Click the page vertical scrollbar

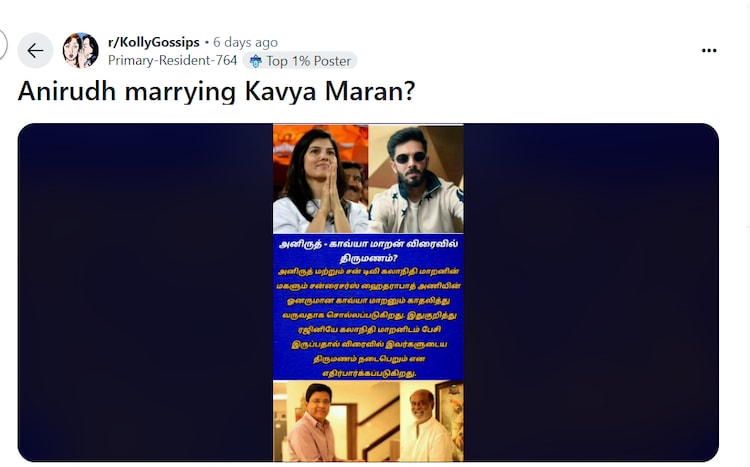click(748, 234)
